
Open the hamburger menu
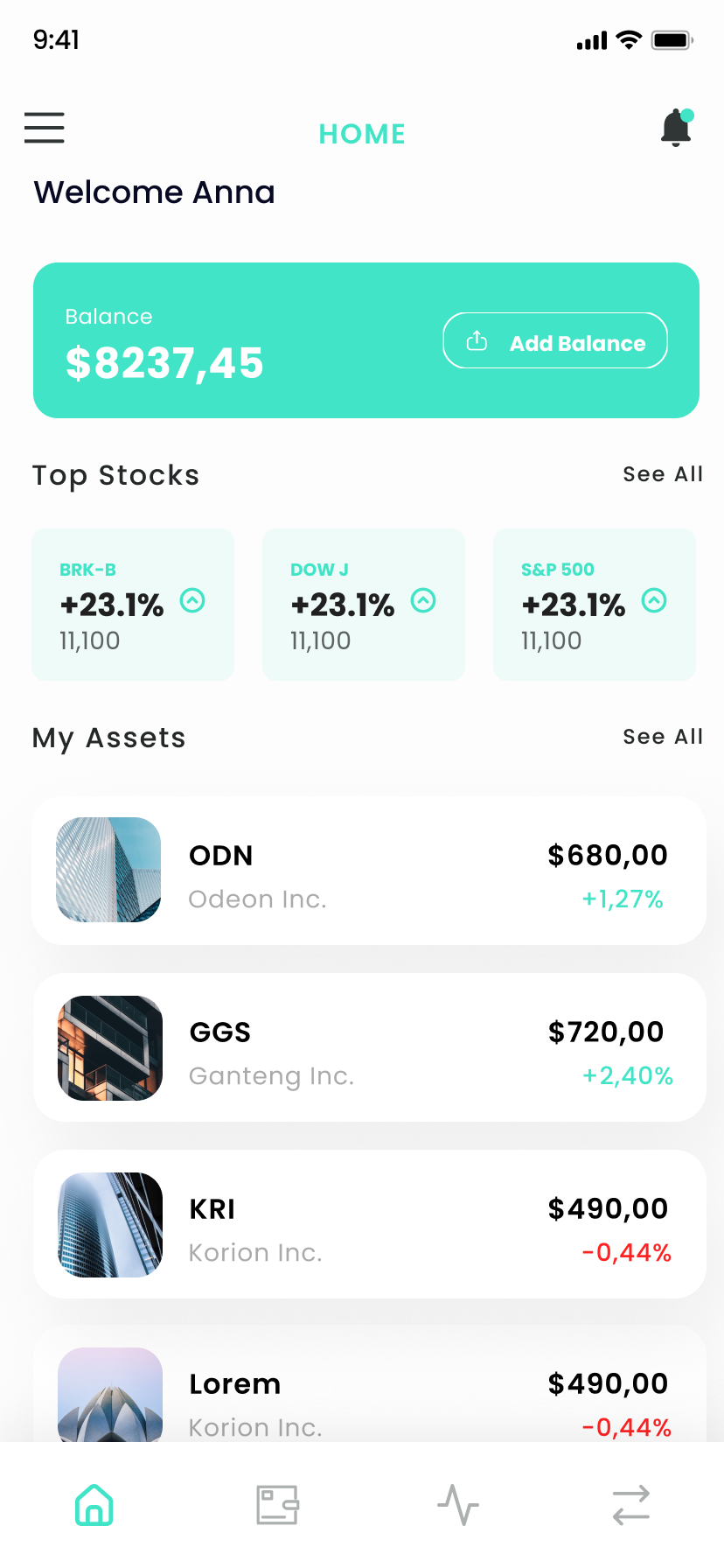44,128
